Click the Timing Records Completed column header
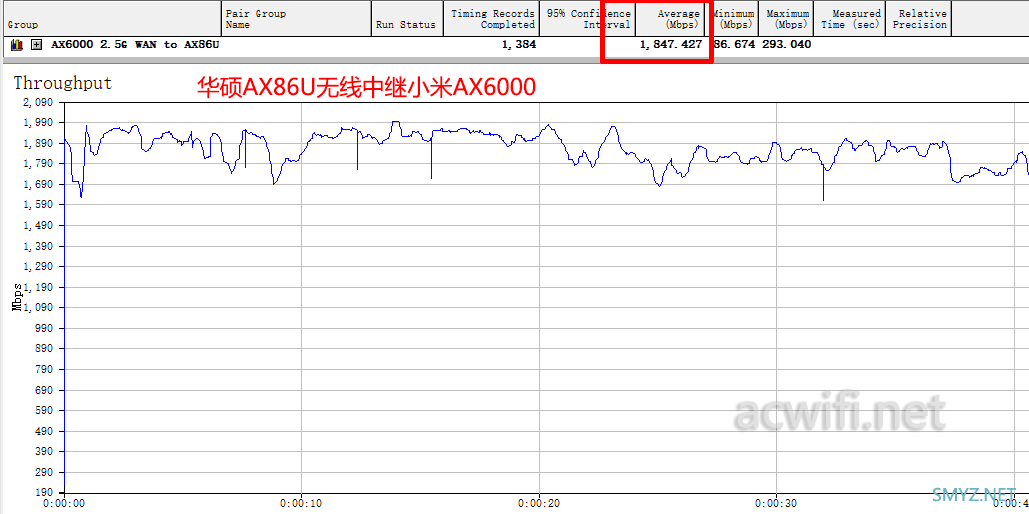The height and width of the screenshot is (514, 1029). pos(491,19)
